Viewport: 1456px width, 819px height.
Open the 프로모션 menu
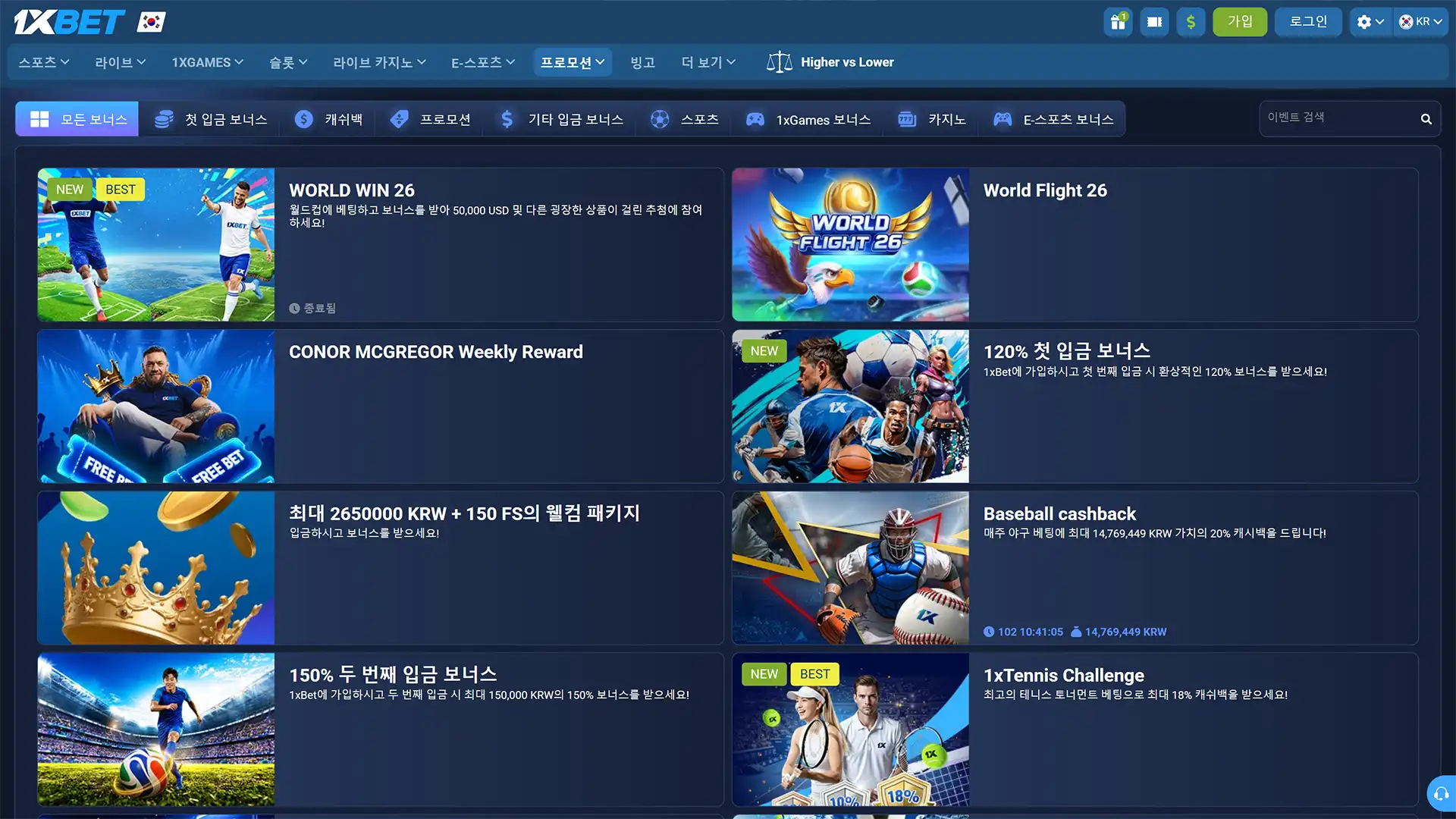(x=573, y=62)
